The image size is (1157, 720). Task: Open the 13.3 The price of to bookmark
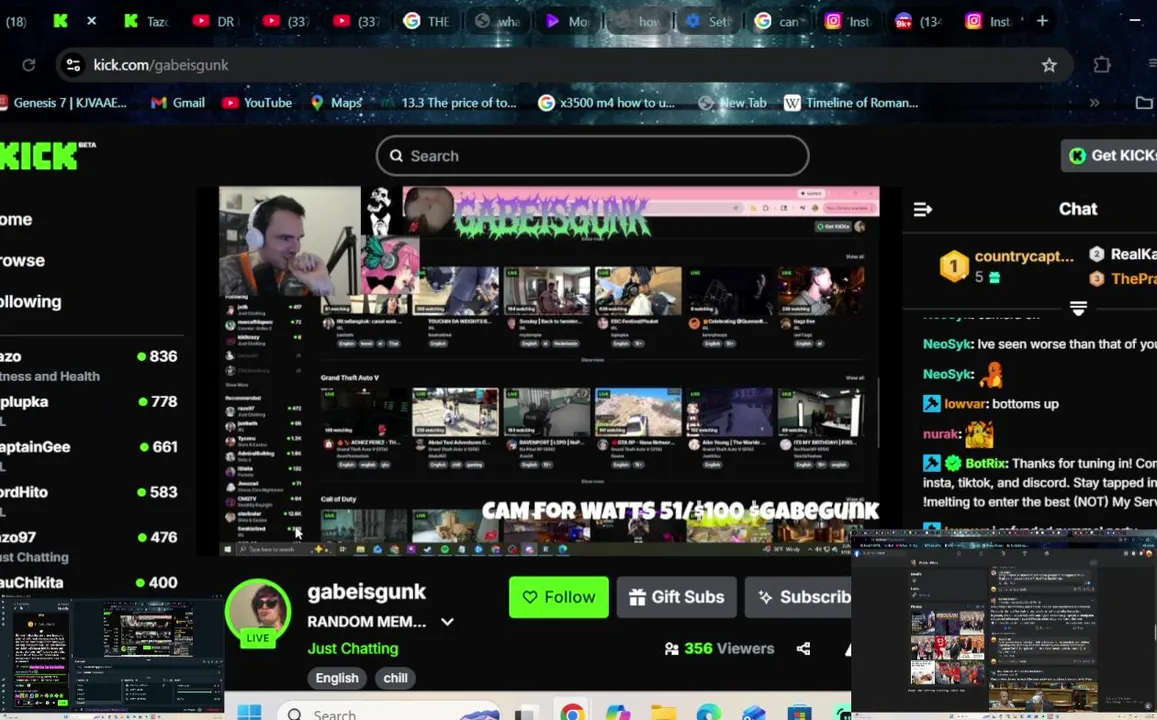point(449,103)
